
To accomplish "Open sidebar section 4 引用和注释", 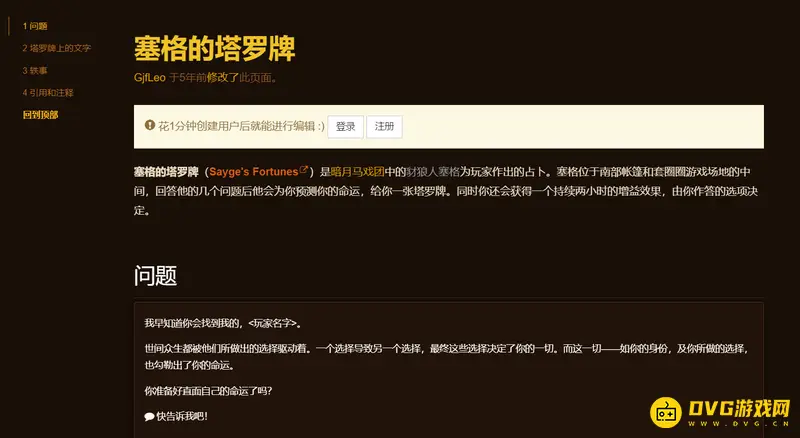I will point(48,92).
